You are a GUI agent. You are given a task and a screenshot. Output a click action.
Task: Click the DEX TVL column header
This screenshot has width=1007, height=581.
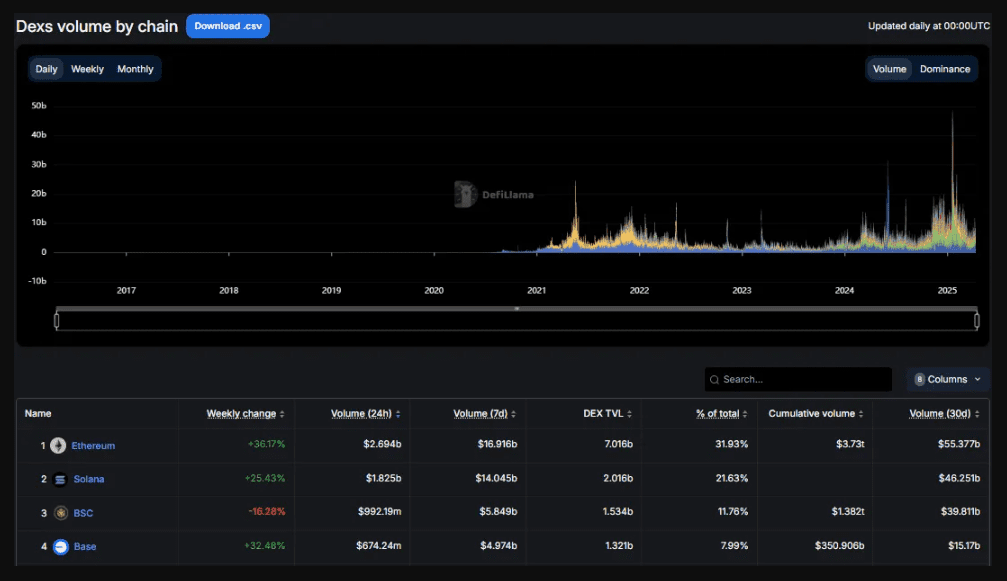[604, 414]
